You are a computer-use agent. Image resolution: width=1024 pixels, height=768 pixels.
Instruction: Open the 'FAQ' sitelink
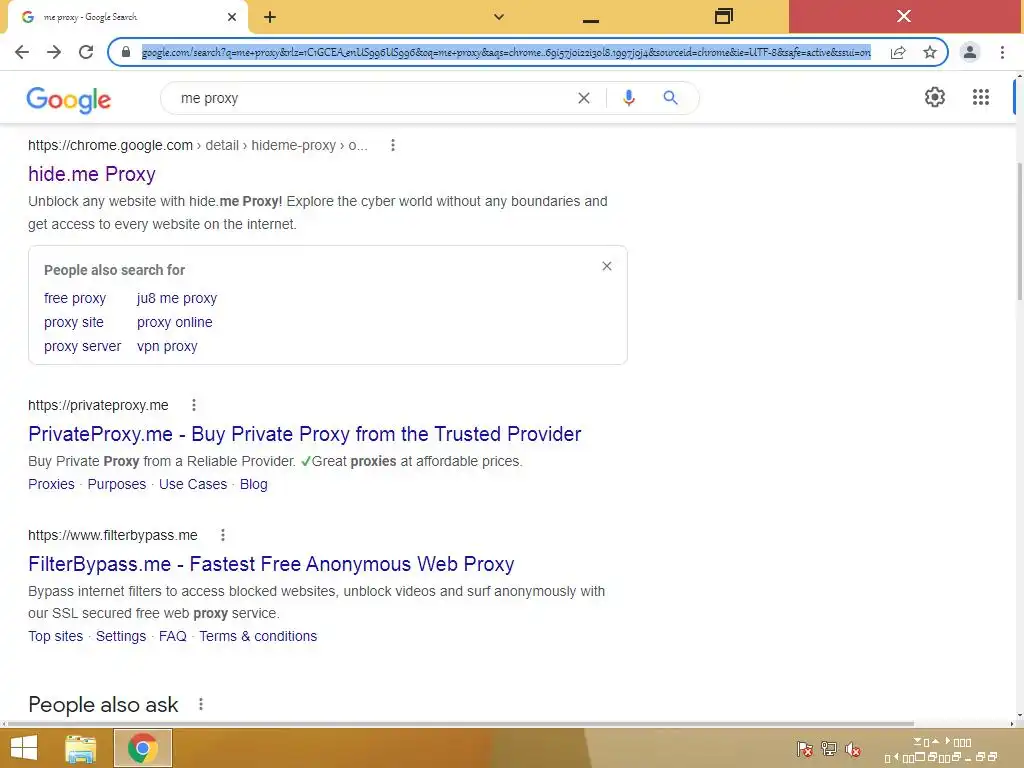[172, 637]
